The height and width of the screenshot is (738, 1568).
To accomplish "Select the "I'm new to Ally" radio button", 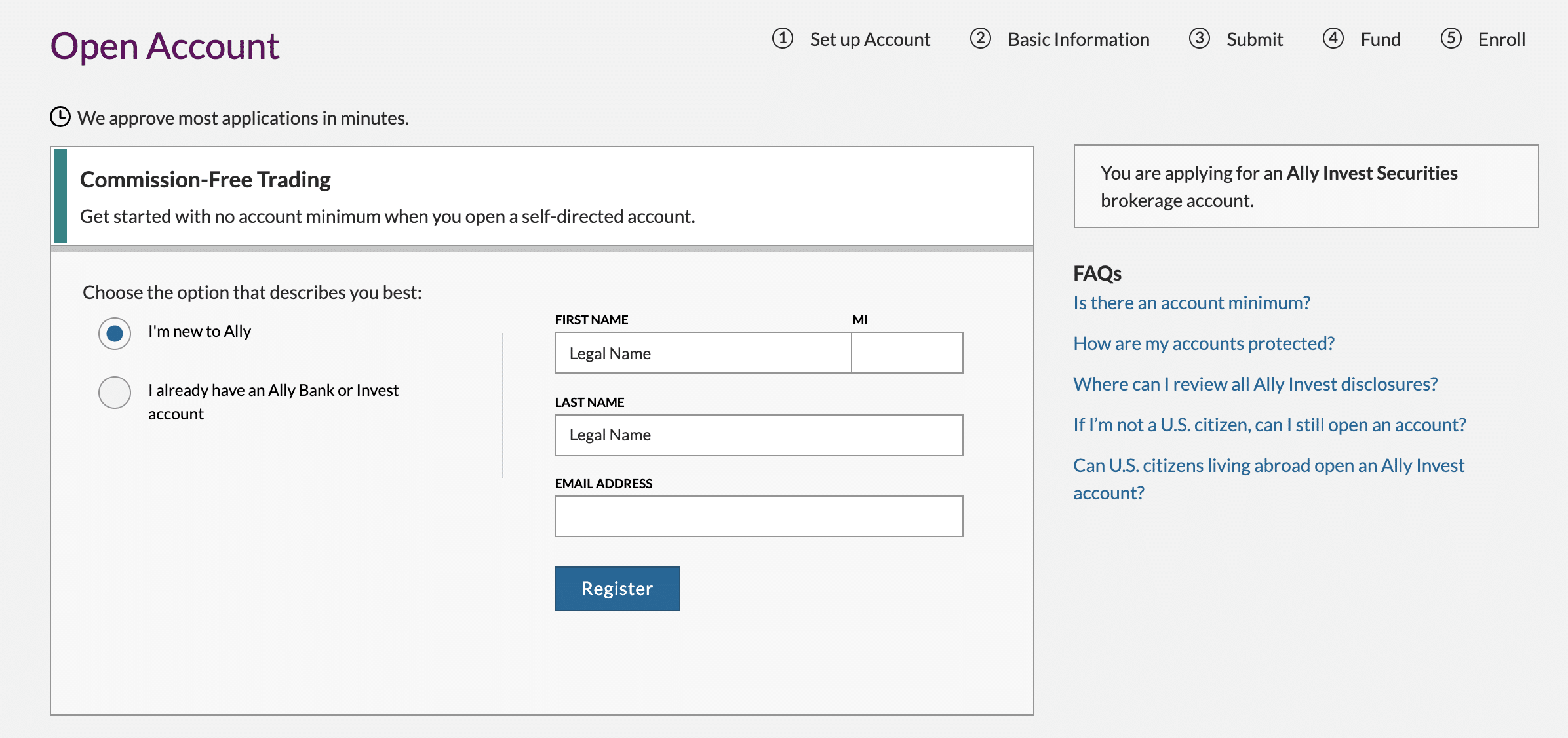I will click(115, 334).
